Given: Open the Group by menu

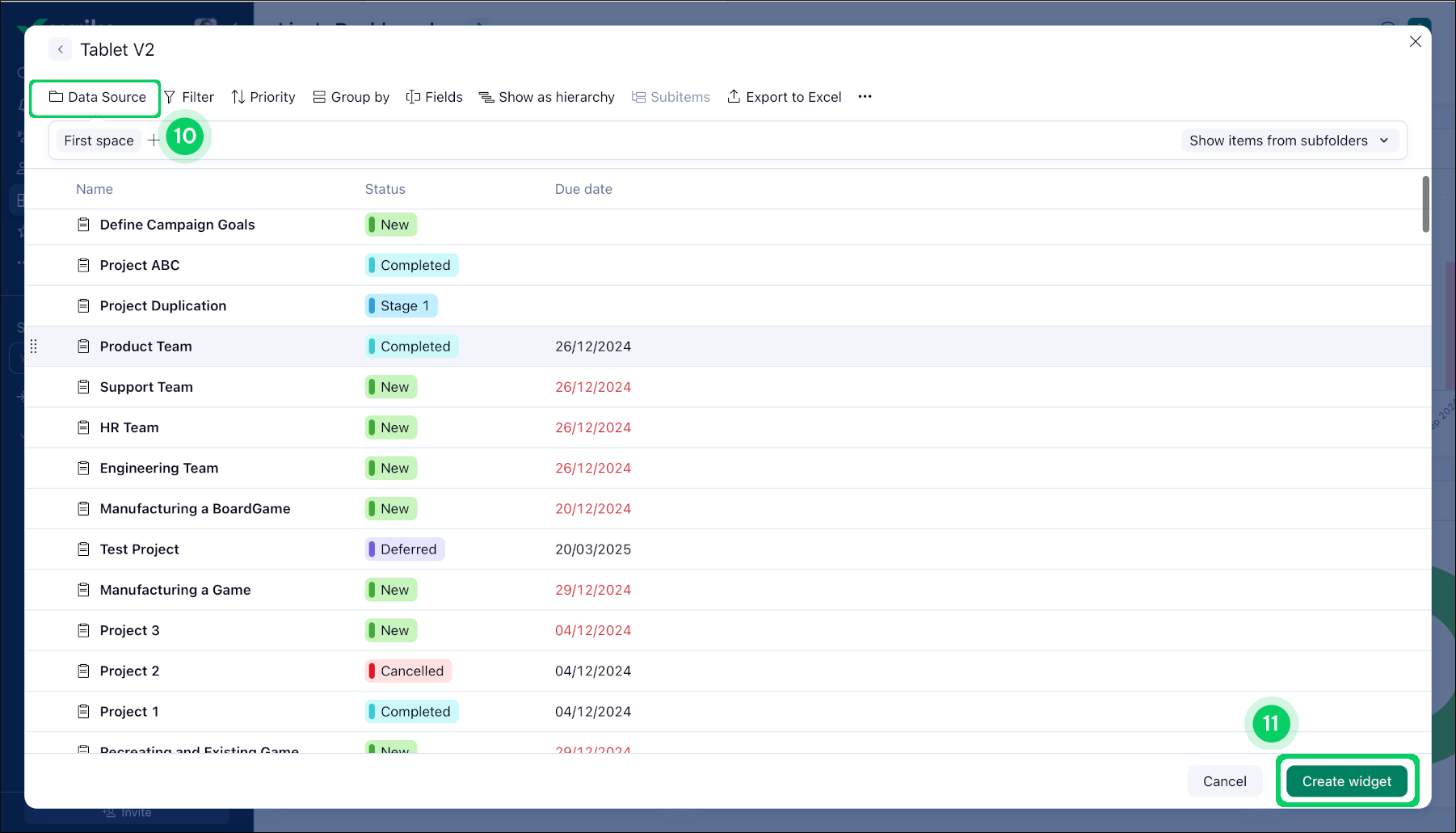Looking at the screenshot, I should coord(351,97).
